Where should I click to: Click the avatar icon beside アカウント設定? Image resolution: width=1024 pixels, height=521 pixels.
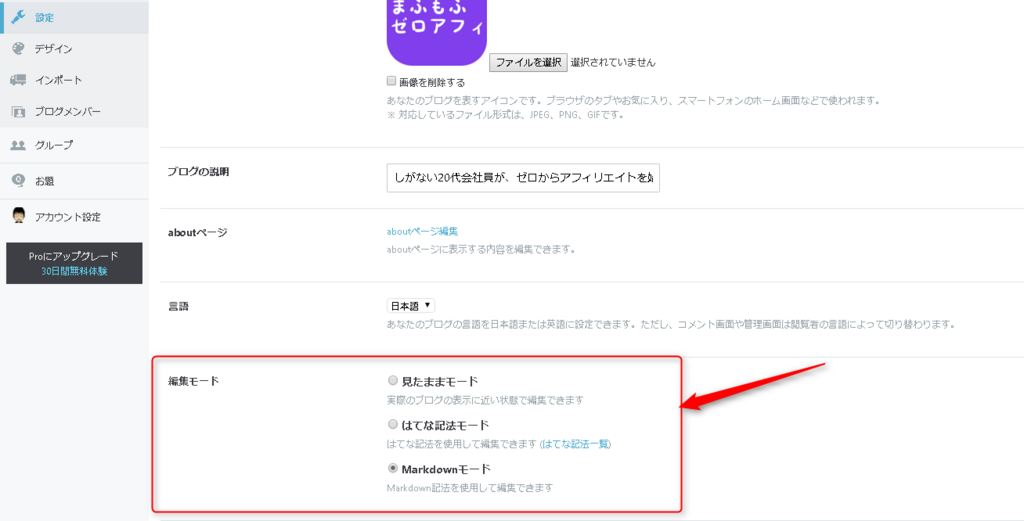(18, 216)
